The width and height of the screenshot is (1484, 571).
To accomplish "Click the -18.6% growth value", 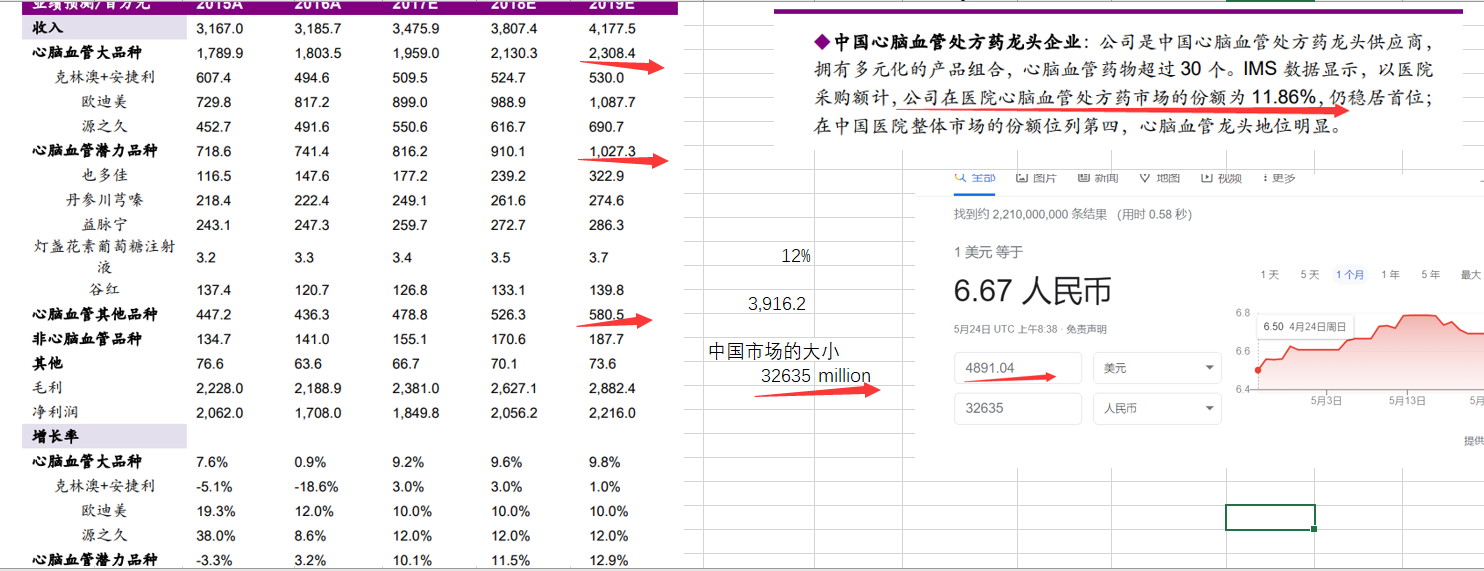I will pyautogui.click(x=316, y=486).
